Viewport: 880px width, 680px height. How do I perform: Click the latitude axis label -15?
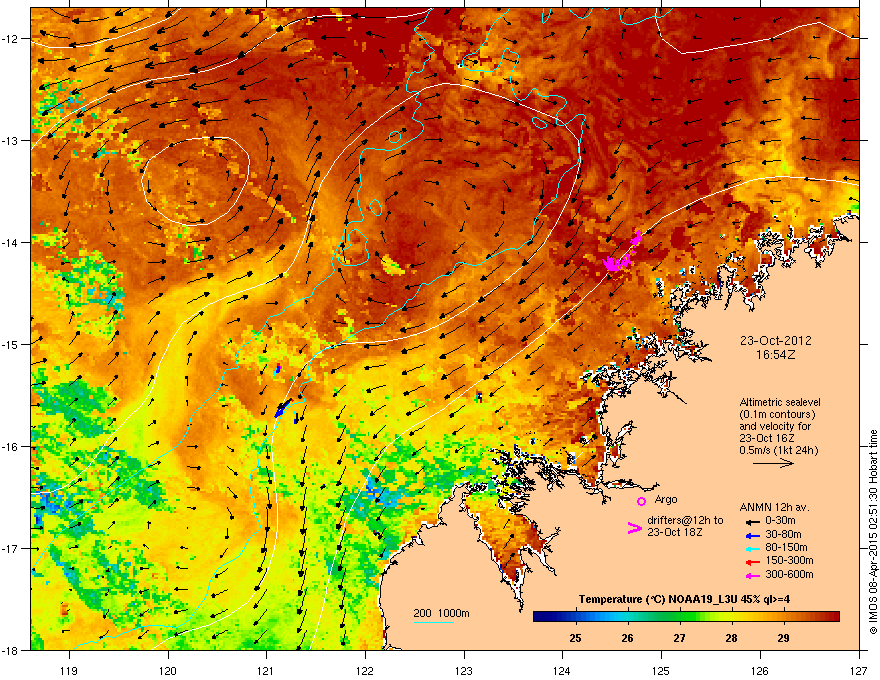tap(10, 344)
